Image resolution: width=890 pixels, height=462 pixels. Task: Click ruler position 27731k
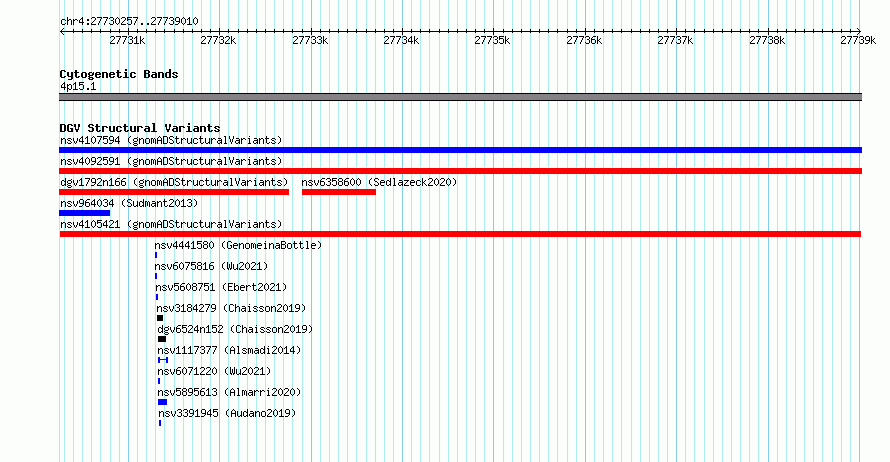(127, 40)
